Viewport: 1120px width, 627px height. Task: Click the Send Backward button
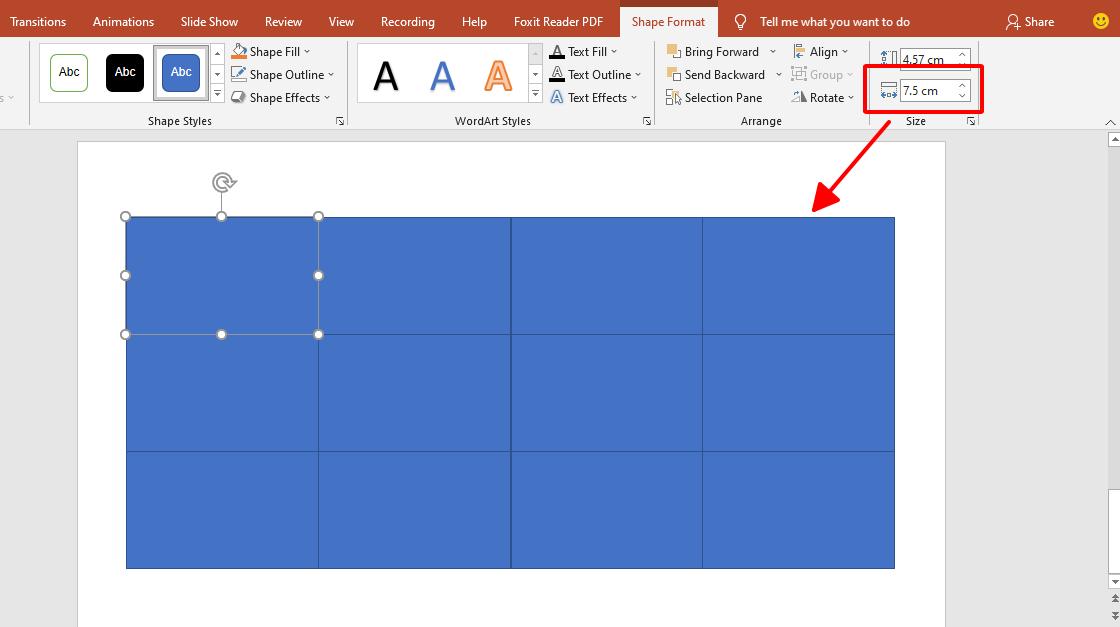pos(716,74)
